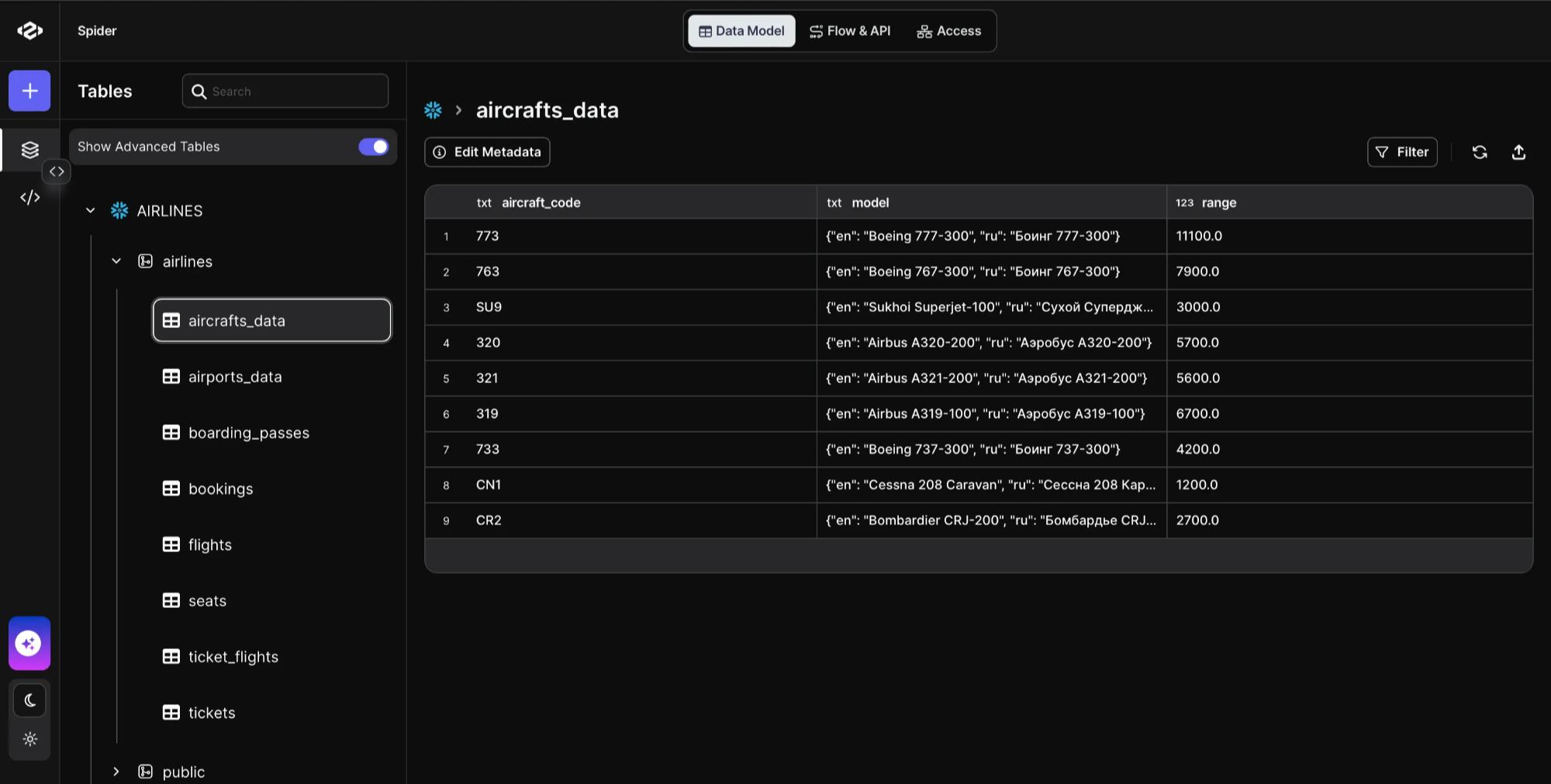Viewport: 1551px width, 784px height.
Task: Toggle Show Advanced Tables switch
Action: [373, 147]
